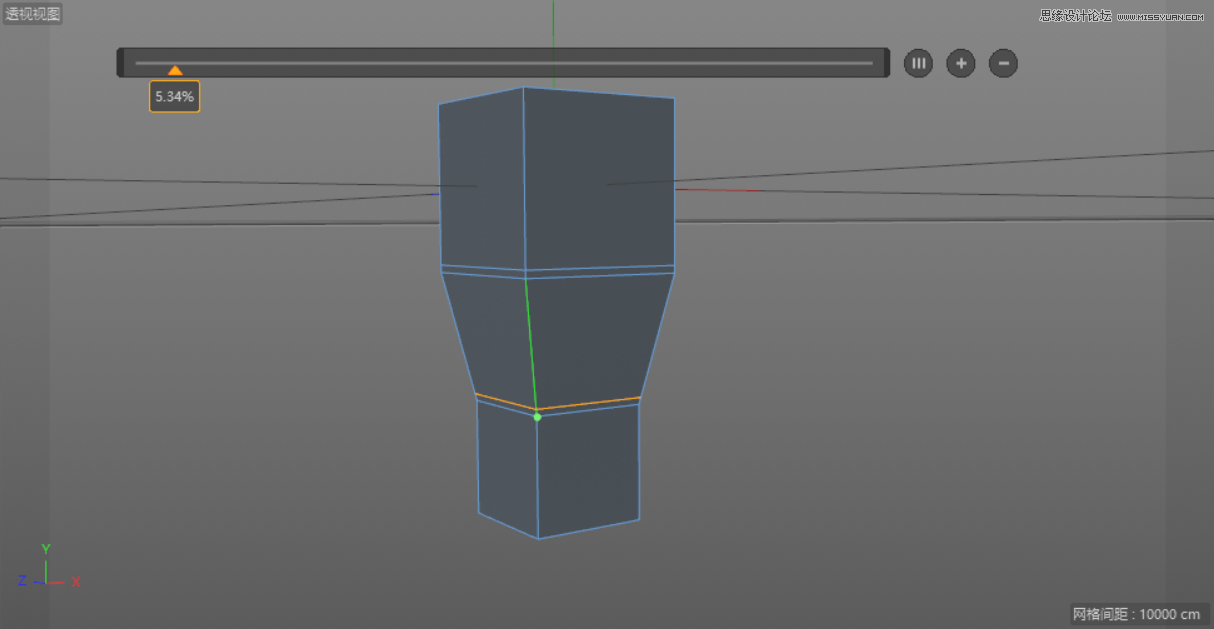Click the www.missyuan.com link text
1214x629 pixels.
tap(1161, 18)
